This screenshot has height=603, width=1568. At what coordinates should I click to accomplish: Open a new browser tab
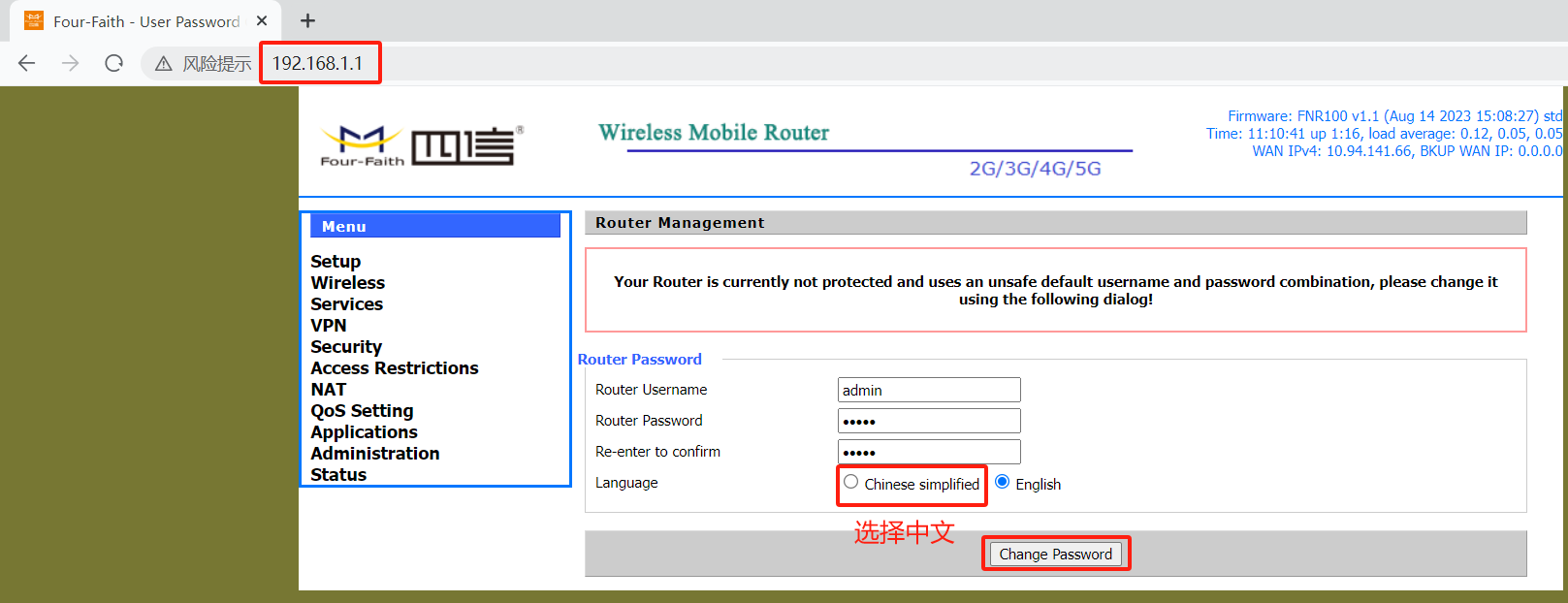point(307,20)
